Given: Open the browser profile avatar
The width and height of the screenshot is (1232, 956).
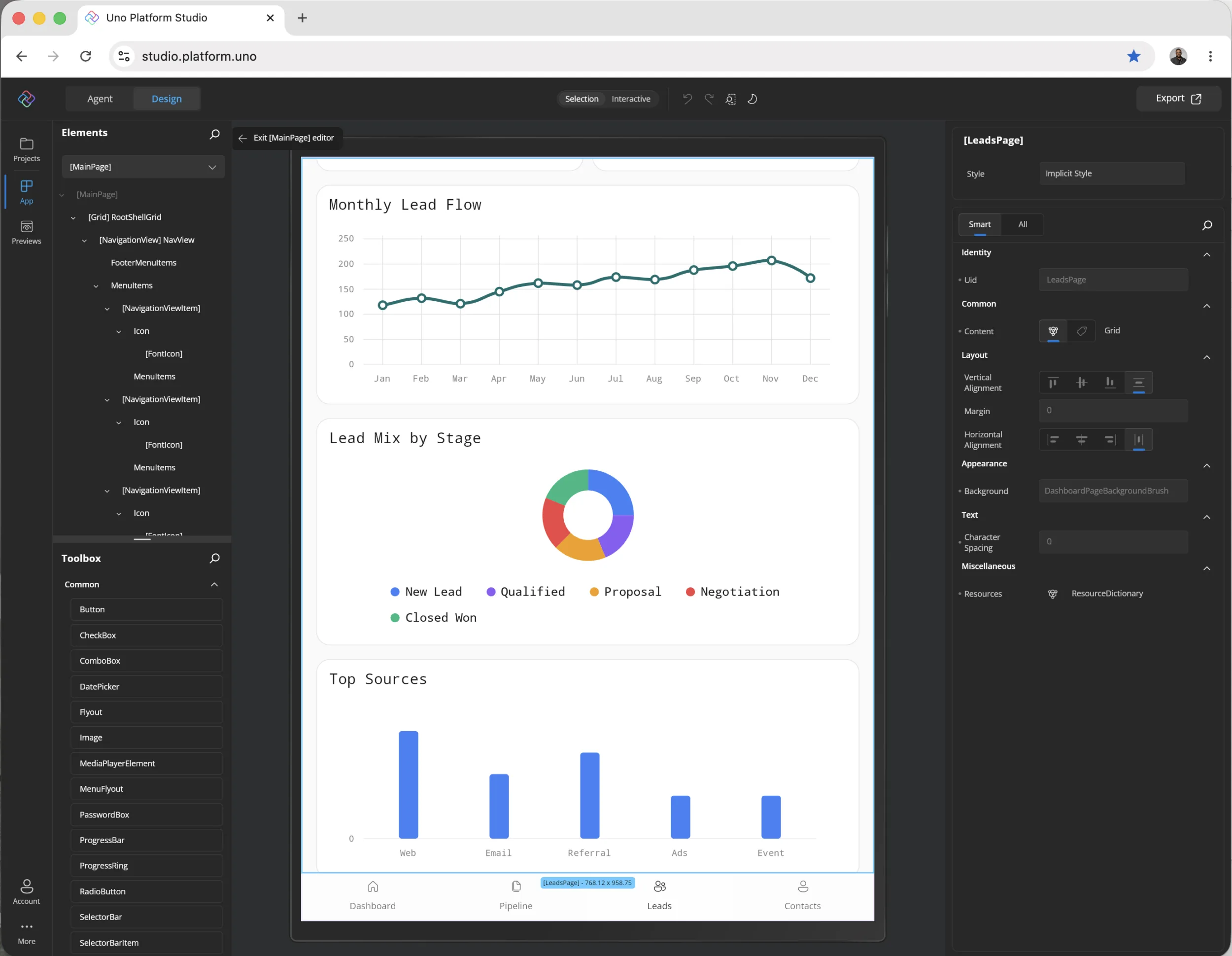Looking at the screenshot, I should (1178, 56).
